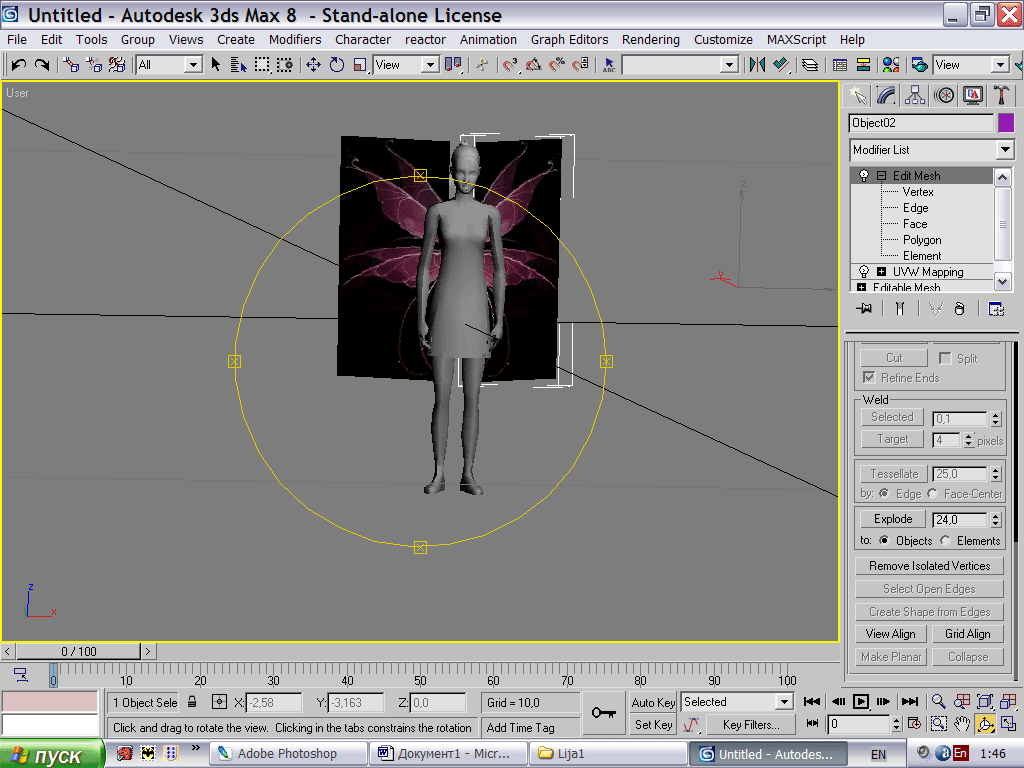Image resolution: width=1024 pixels, height=768 pixels.
Task: Click the Maximize Viewport toggle icon
Action: [x=1008, y=724]
